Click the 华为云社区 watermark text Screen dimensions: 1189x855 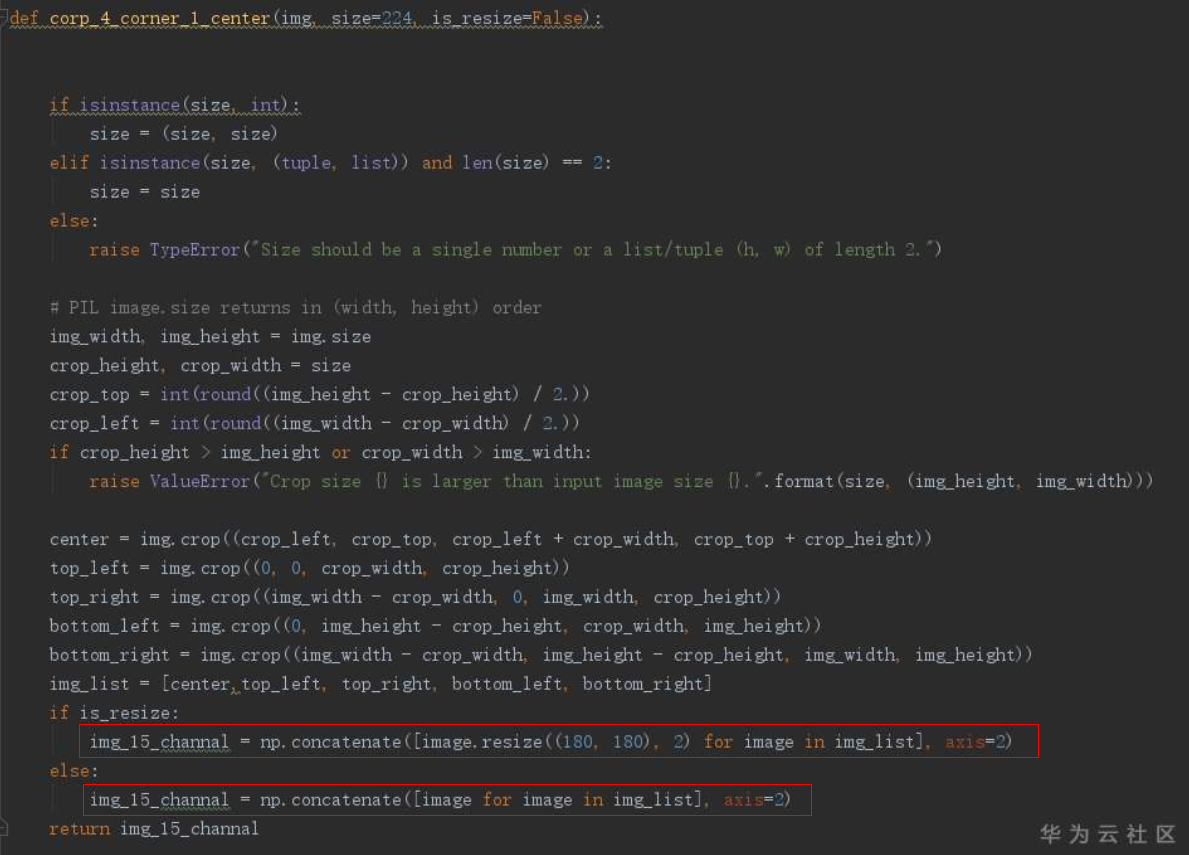click(x=1104, y=834)
